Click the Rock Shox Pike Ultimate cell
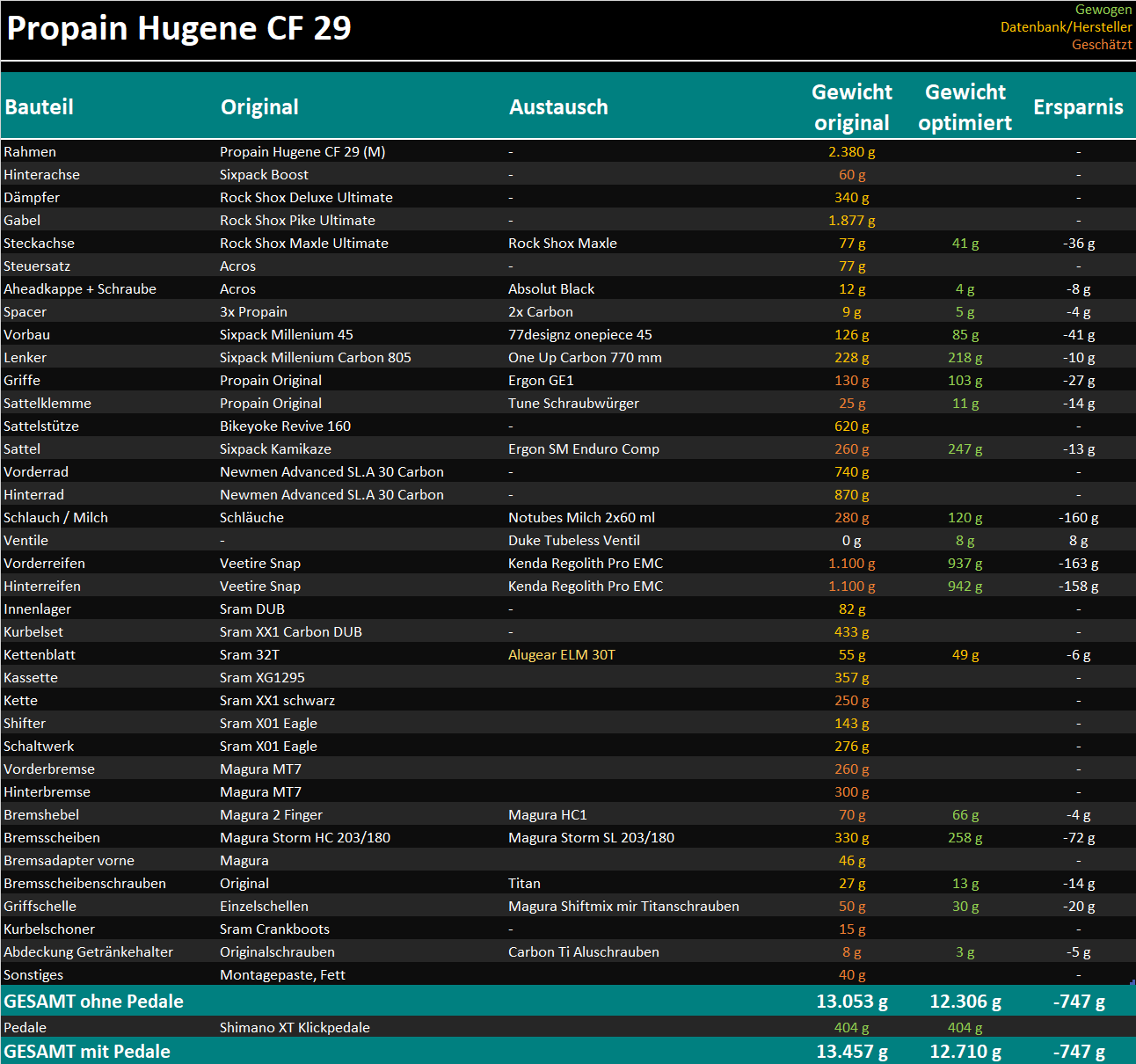The height and width of the screenshot is (1064, 1136). [297, 221]
